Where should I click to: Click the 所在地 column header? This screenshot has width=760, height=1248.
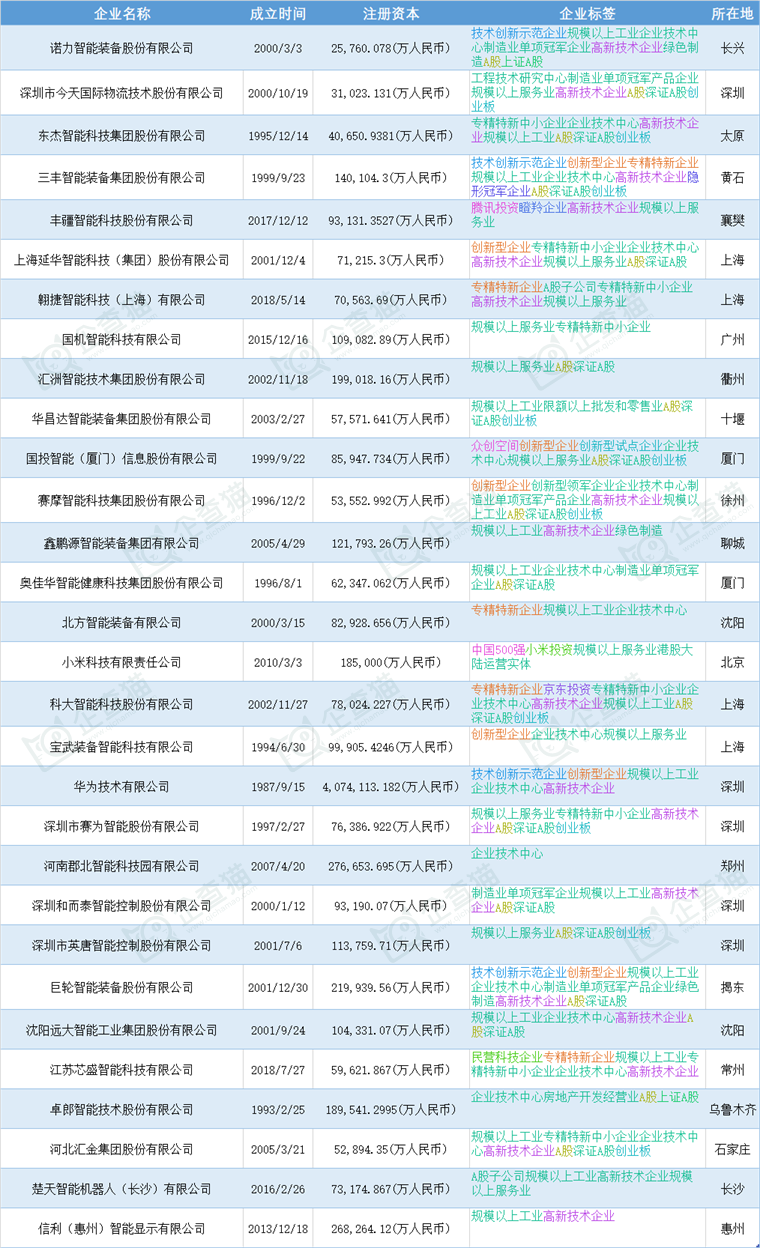(x=732, y=13)
